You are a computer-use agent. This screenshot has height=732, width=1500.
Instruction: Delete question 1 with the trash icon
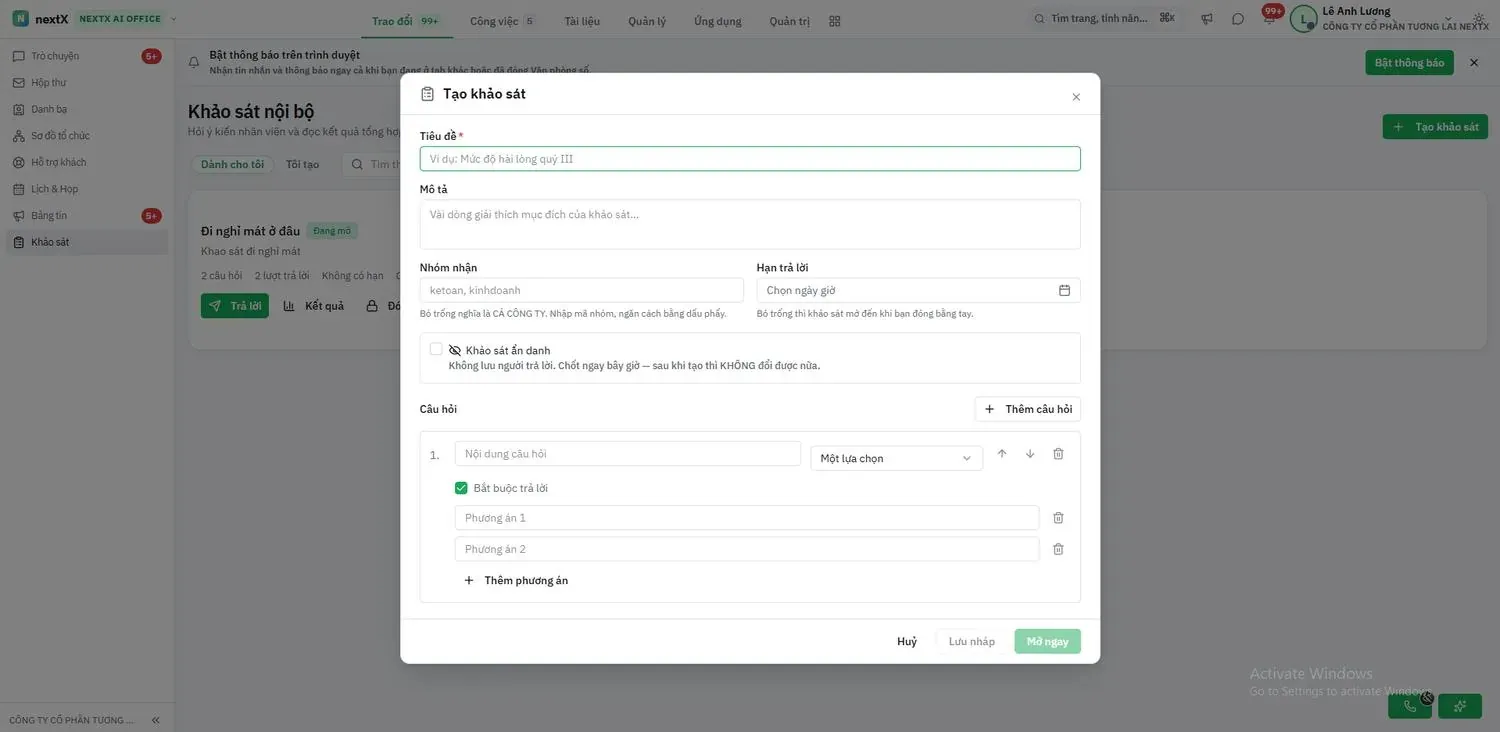coord(1058,454)
